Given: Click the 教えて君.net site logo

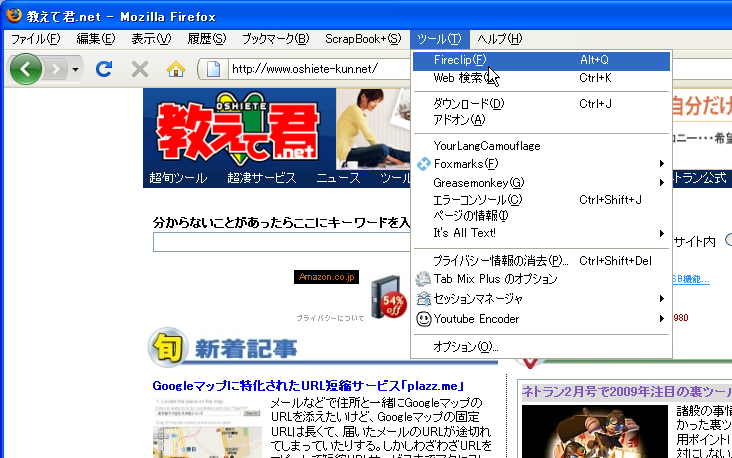Looking at the screenshot, I should (x=239, y=129).
